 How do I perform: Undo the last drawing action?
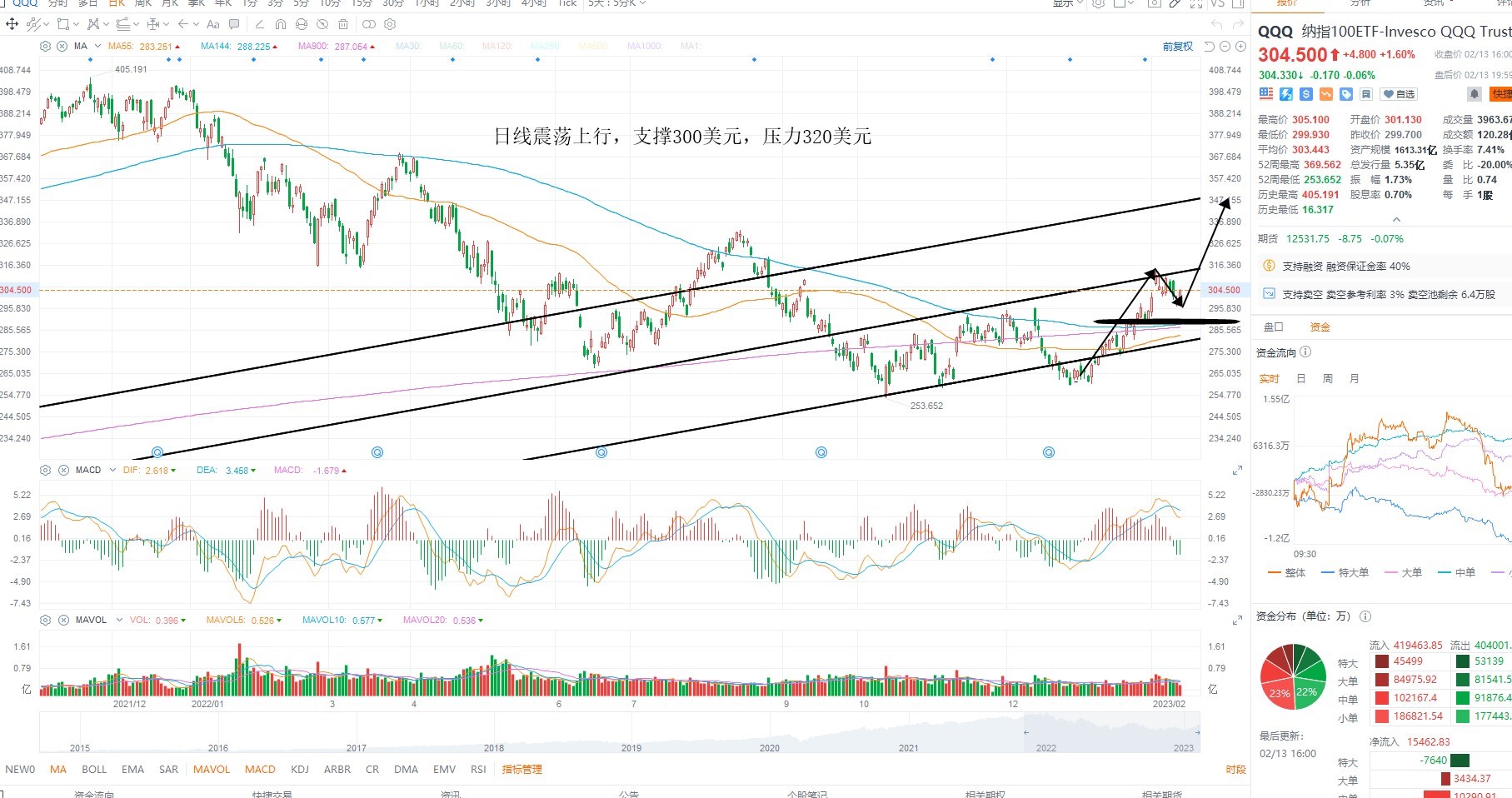[1217, 24]
